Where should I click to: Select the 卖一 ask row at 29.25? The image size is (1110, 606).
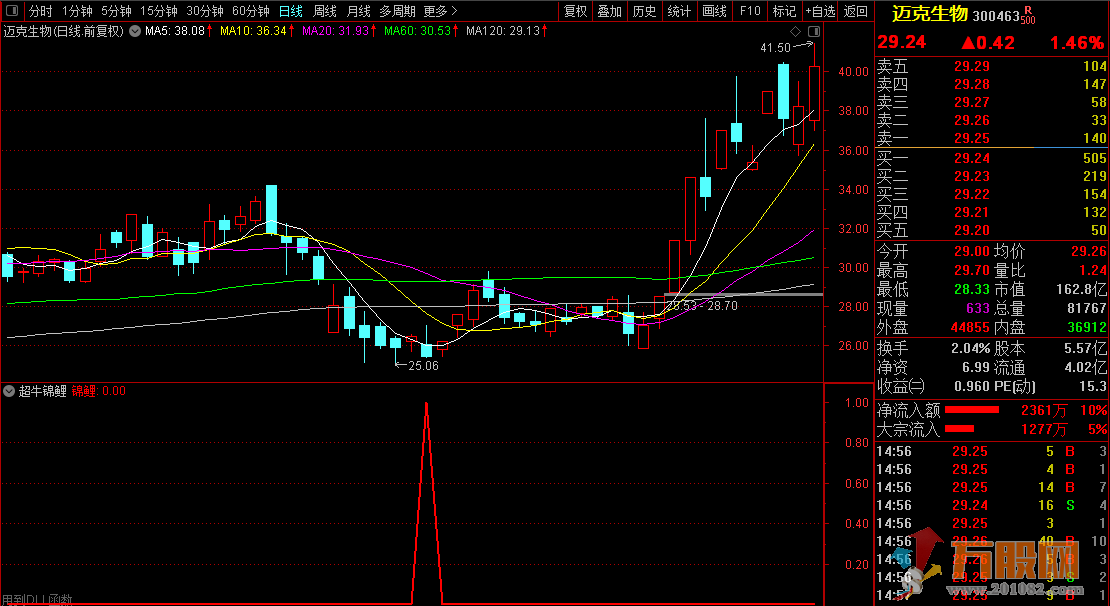coord(992,138)
